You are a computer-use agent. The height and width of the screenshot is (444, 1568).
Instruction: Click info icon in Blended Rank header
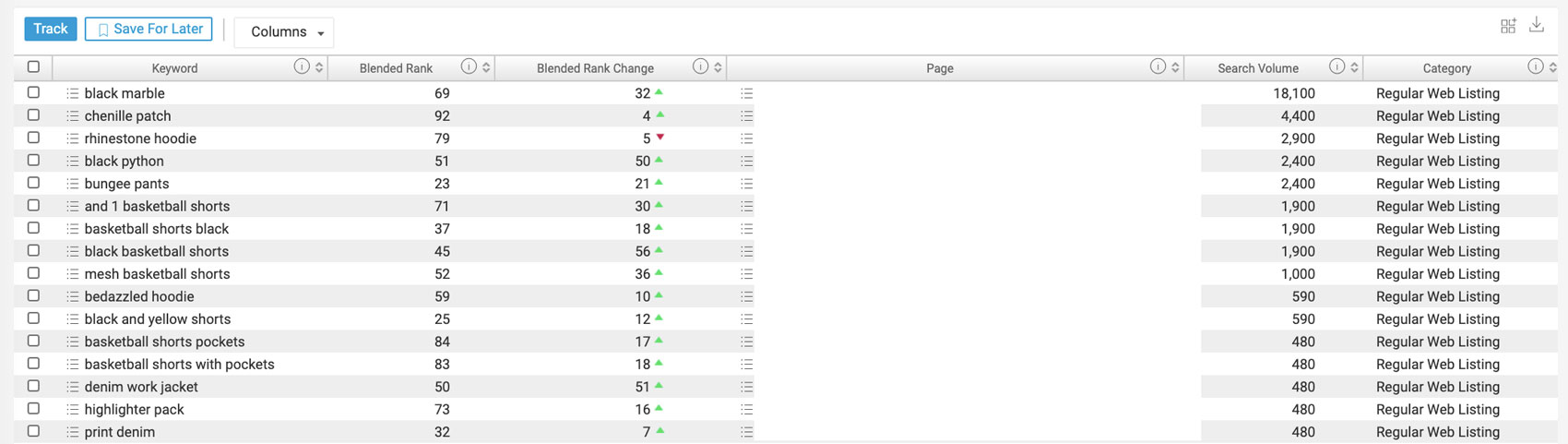click(469, 66)
